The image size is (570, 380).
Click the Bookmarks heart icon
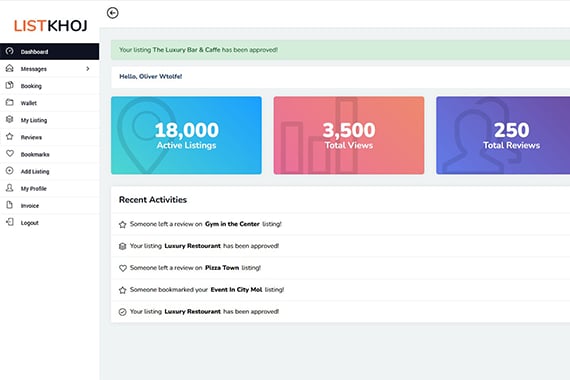coord(10,154)
